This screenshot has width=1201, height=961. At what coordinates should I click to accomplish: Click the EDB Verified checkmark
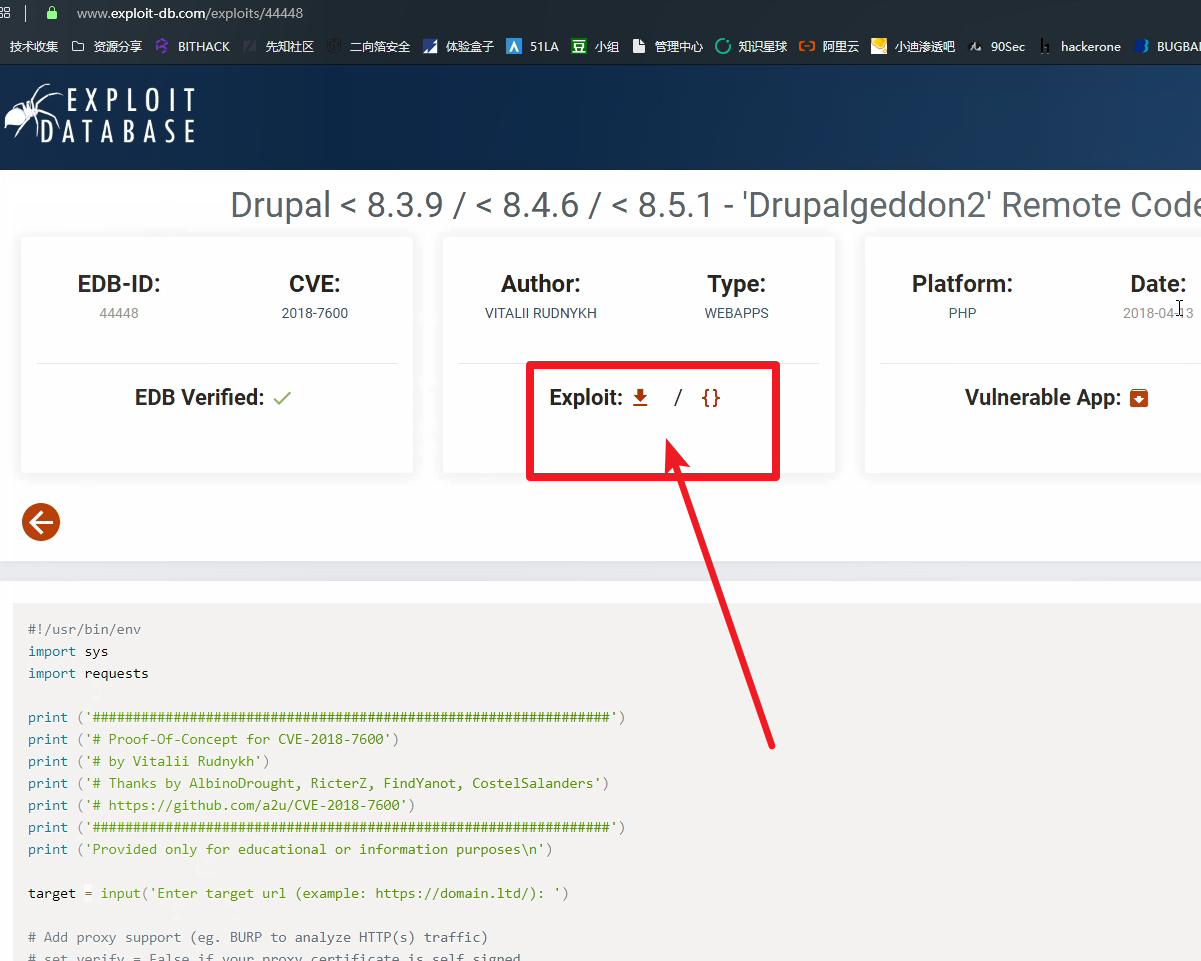(282, 398)
